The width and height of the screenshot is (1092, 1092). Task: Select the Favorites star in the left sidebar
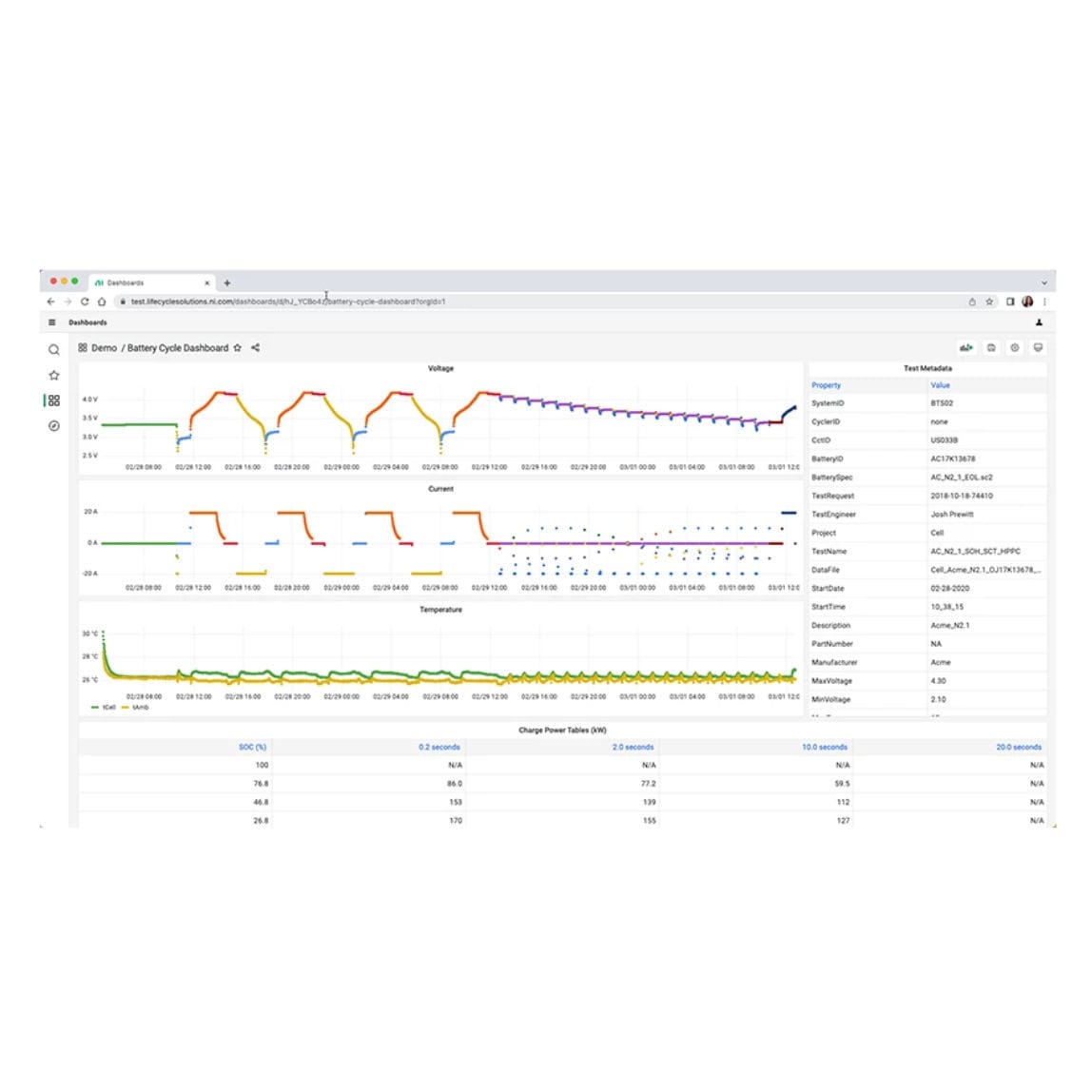[x=54, y=376]
